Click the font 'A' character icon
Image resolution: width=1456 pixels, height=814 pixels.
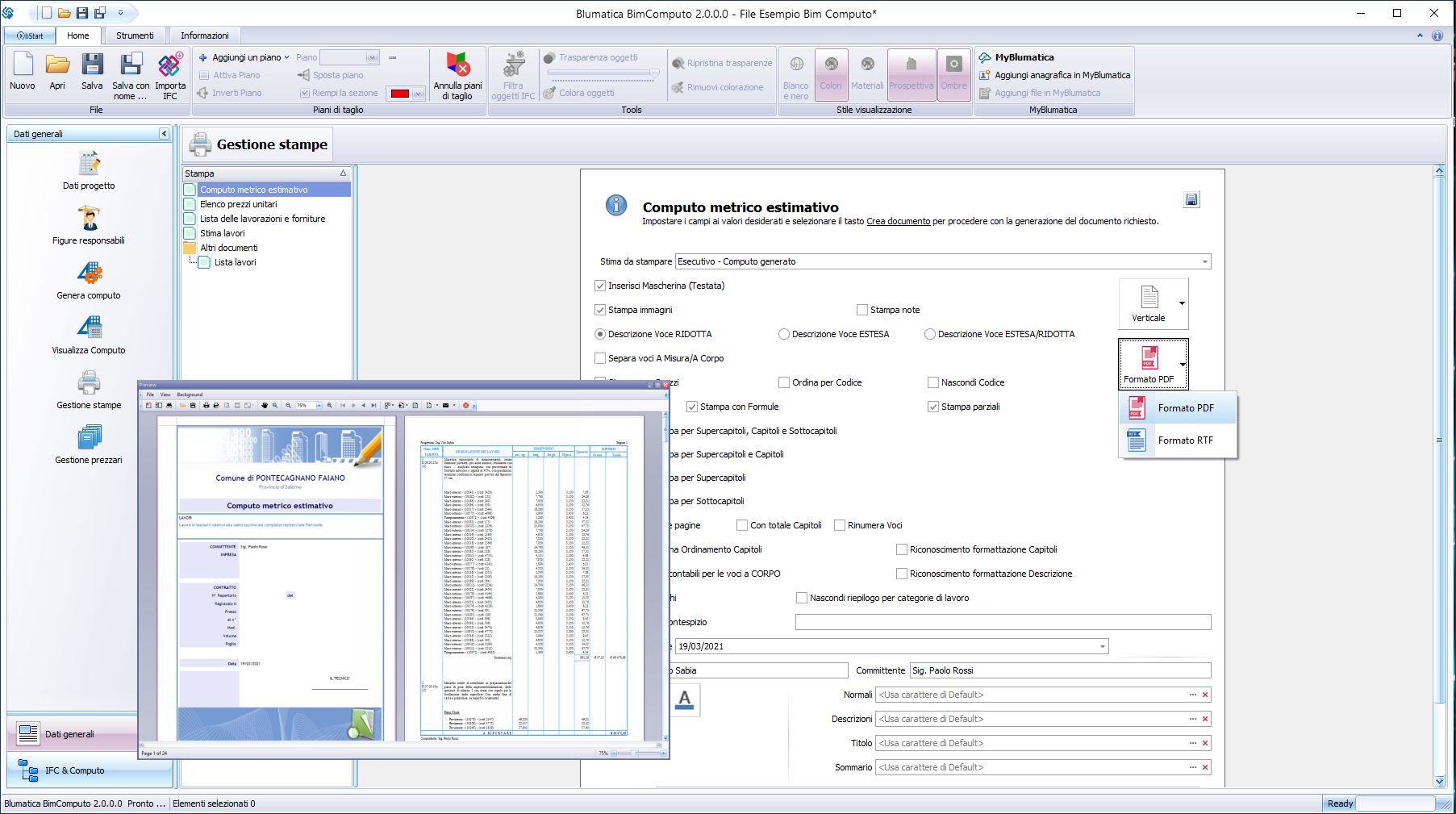point(685,699)
